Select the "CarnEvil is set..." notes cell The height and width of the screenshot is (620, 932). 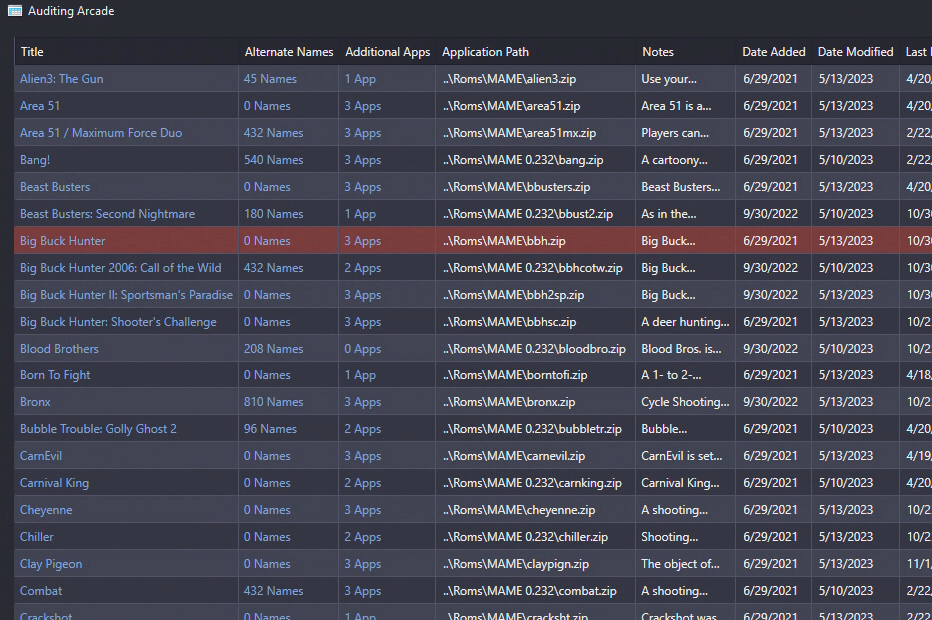pyautogui.click(x=682, y=456)
